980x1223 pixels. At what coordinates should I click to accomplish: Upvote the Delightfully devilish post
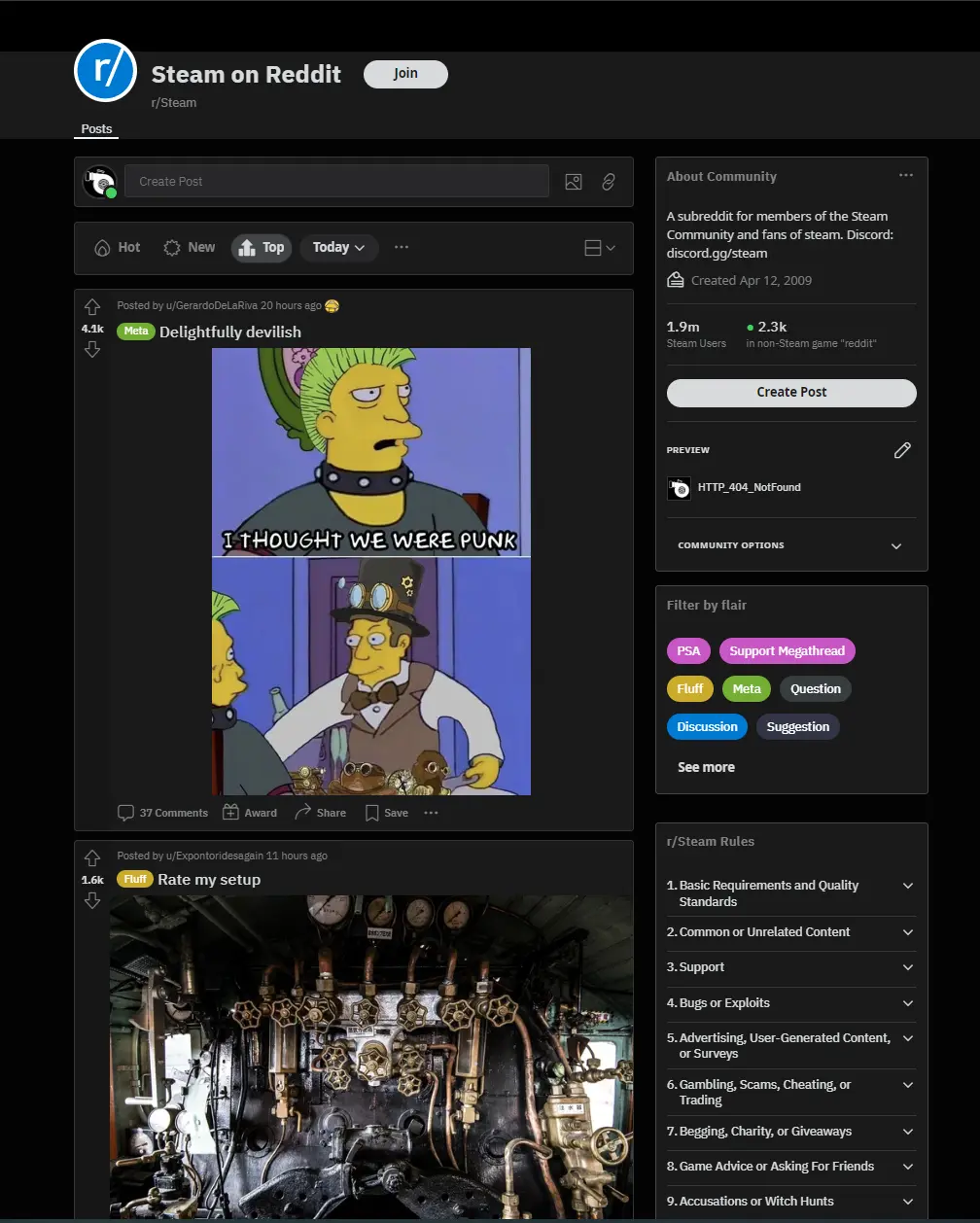(x=92, y=307)
